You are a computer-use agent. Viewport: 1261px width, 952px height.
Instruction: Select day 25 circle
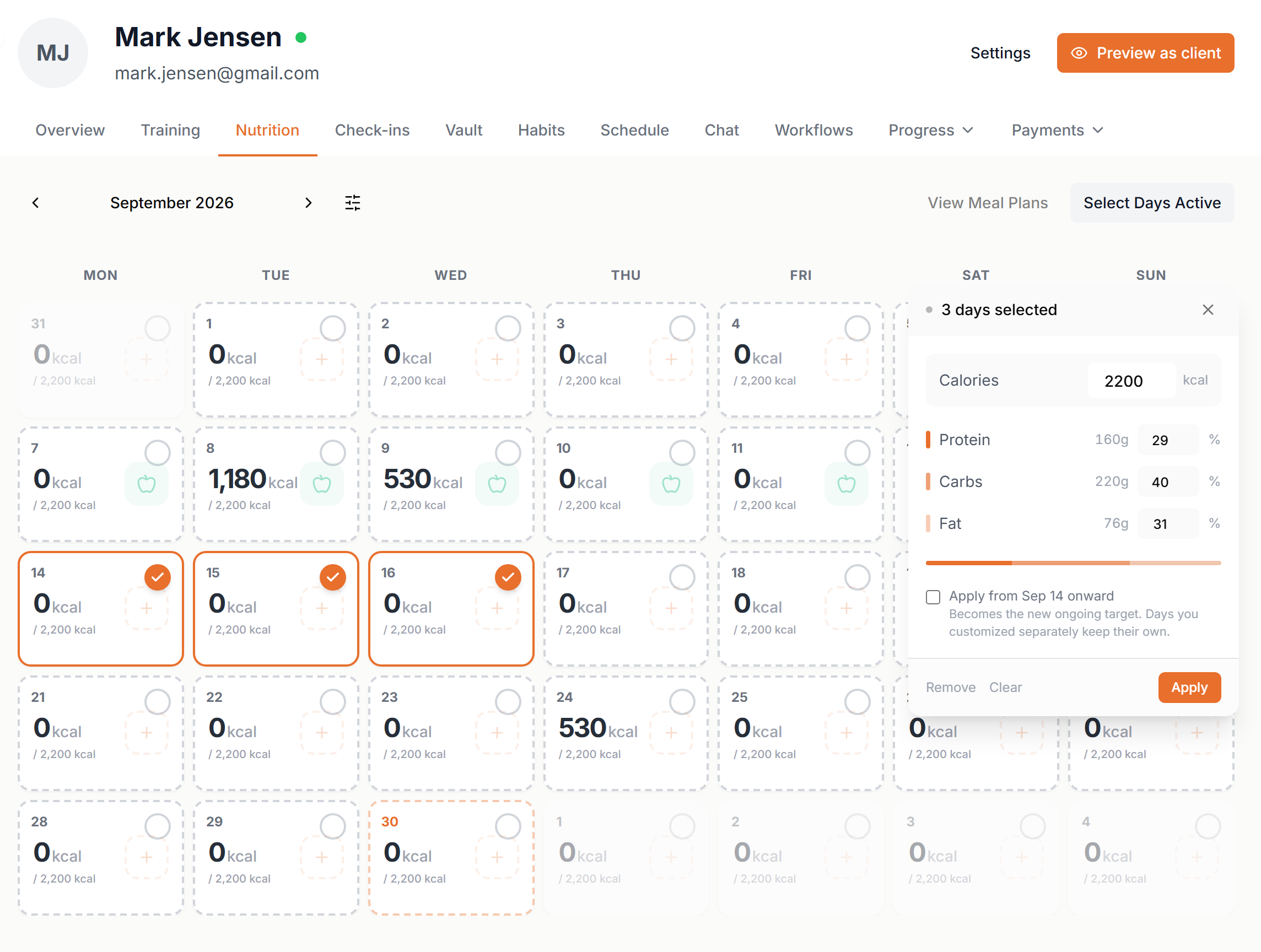[x=857, y=702]
